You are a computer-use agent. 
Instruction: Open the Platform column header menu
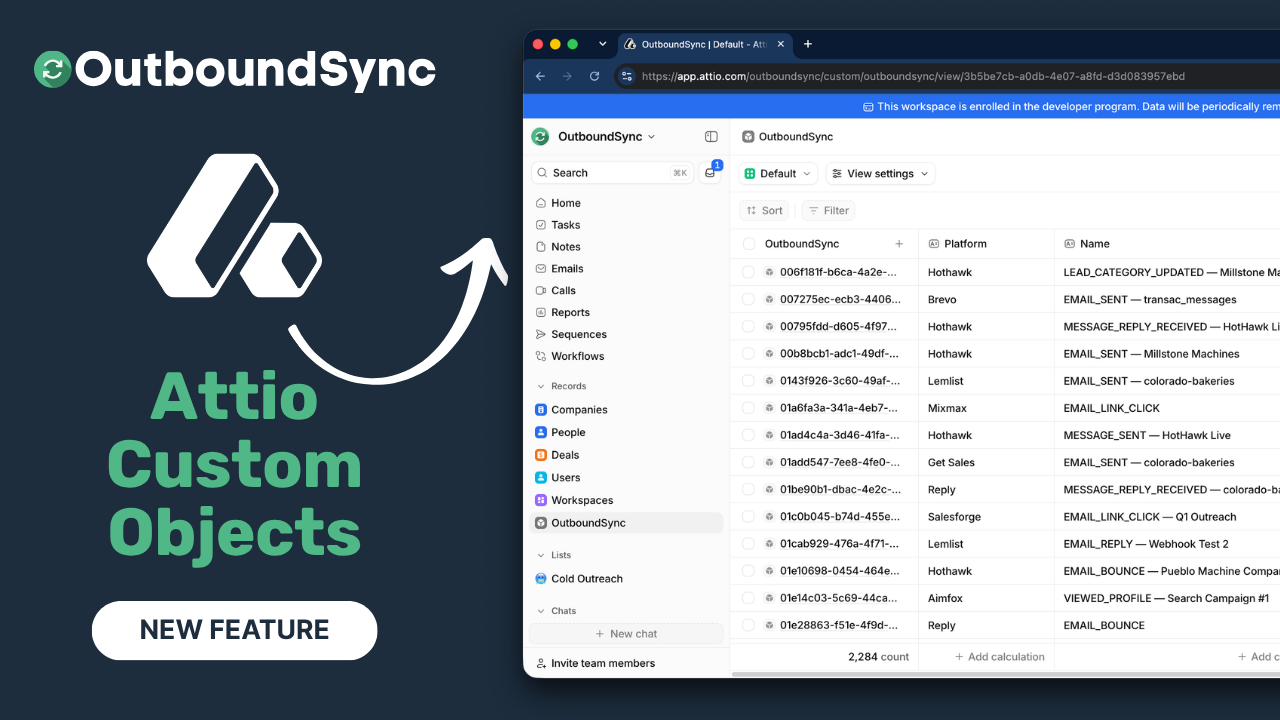(986, 244)
